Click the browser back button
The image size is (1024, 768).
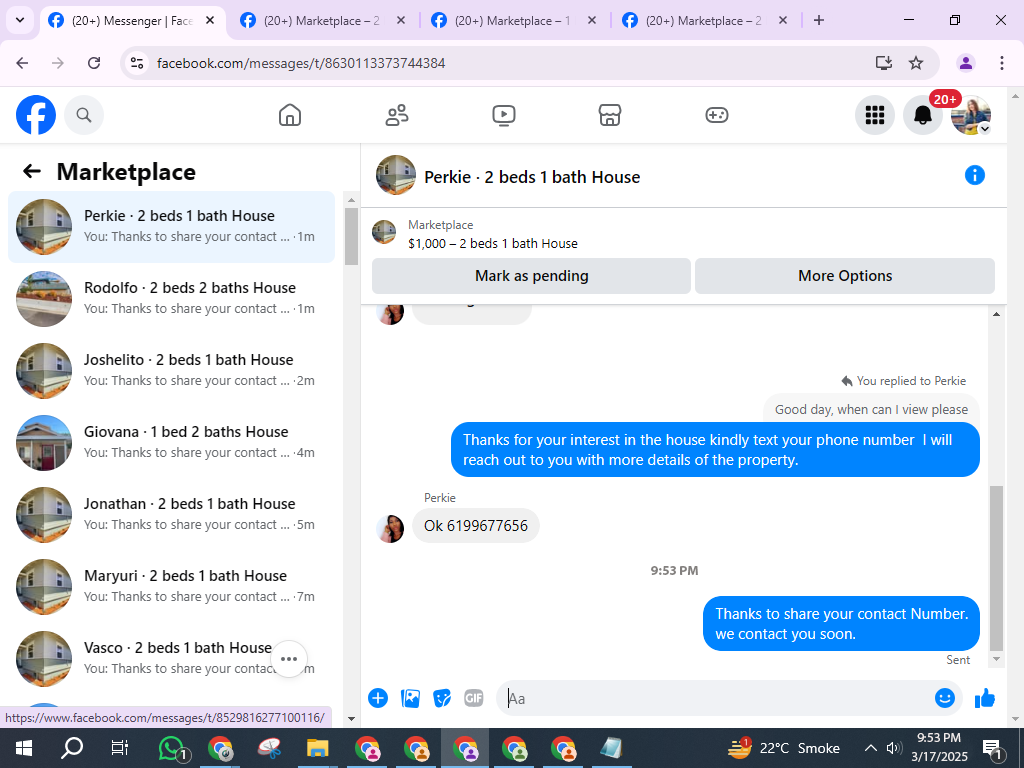[x=22, y=63]
